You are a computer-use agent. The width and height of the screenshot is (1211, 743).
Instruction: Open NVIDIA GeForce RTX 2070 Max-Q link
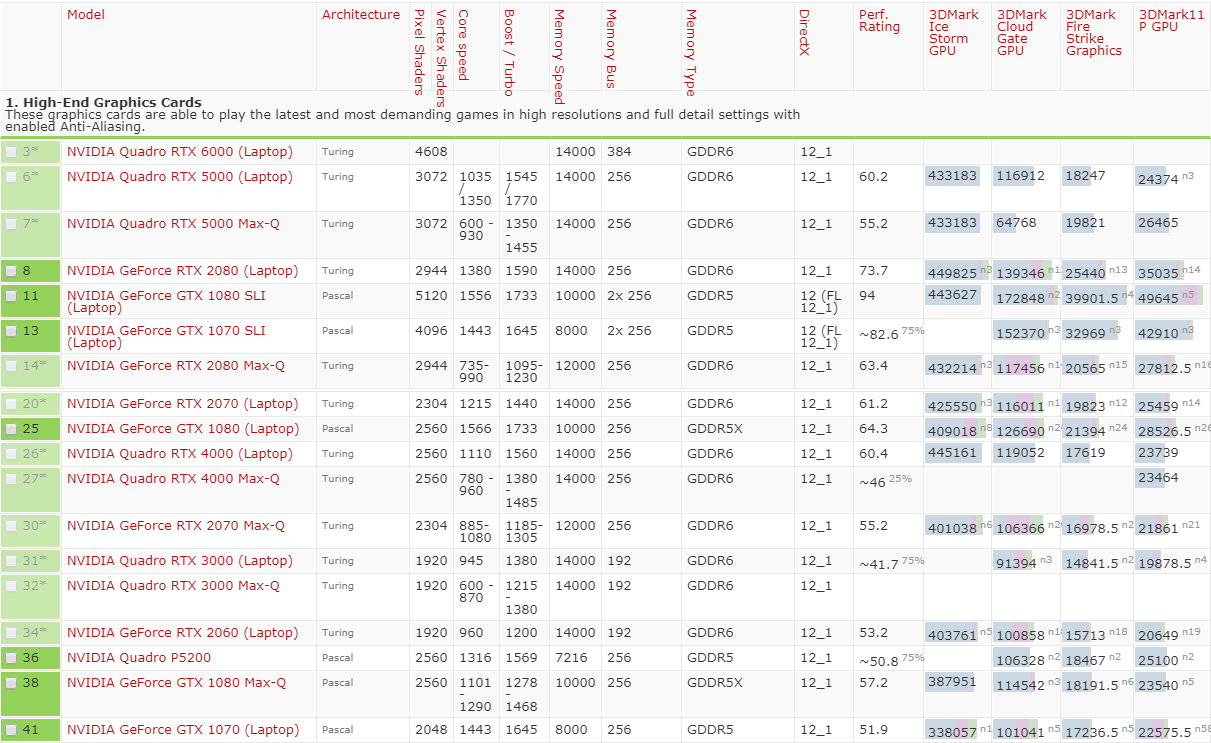[x=176, y=526]
